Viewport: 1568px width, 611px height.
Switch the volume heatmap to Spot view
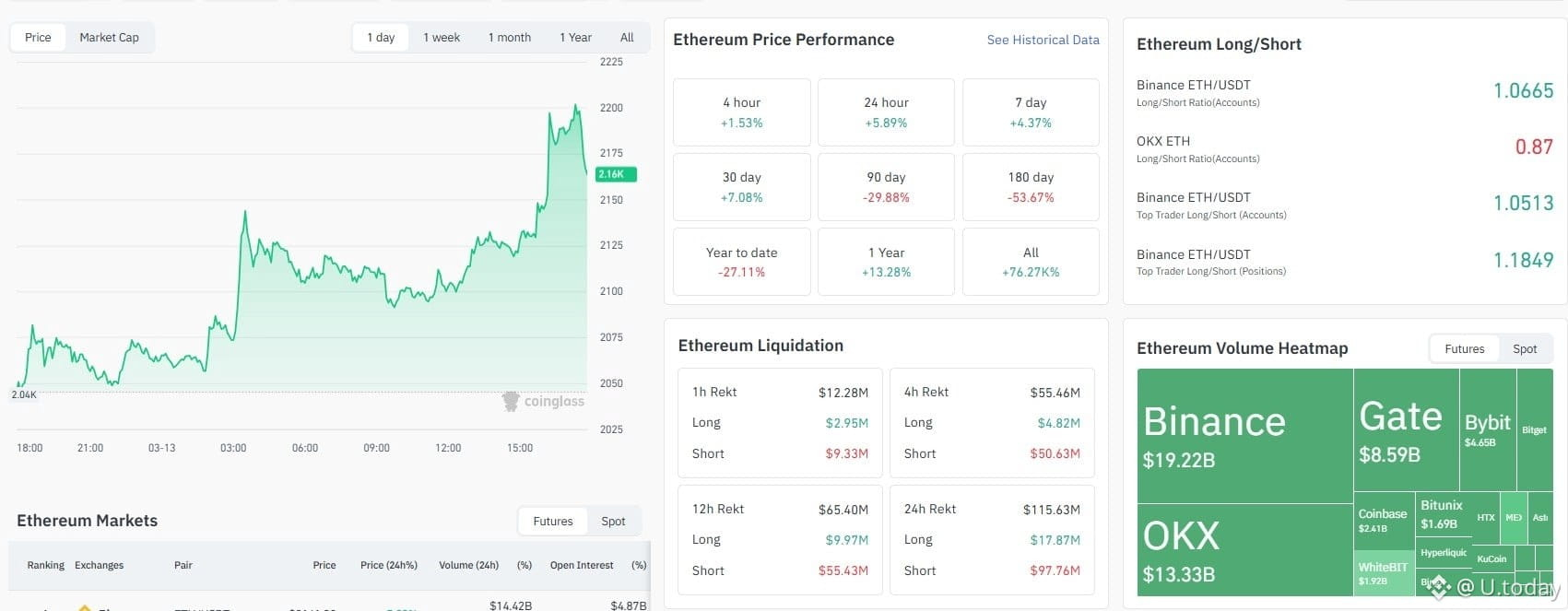[x=1525, y=348]
